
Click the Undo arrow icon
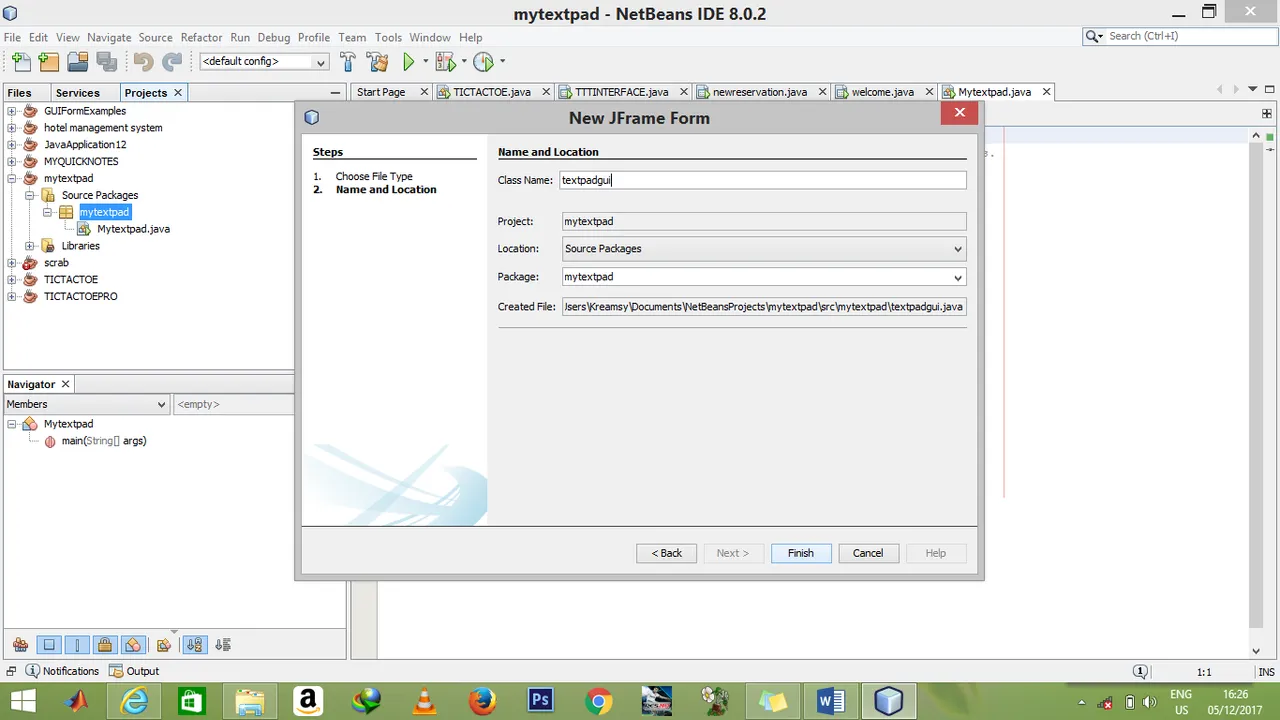144,62
